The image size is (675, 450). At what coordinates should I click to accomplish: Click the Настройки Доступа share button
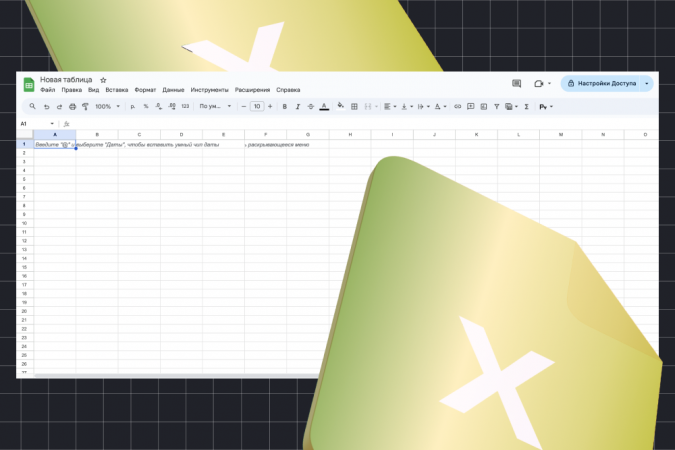(600, 84)
